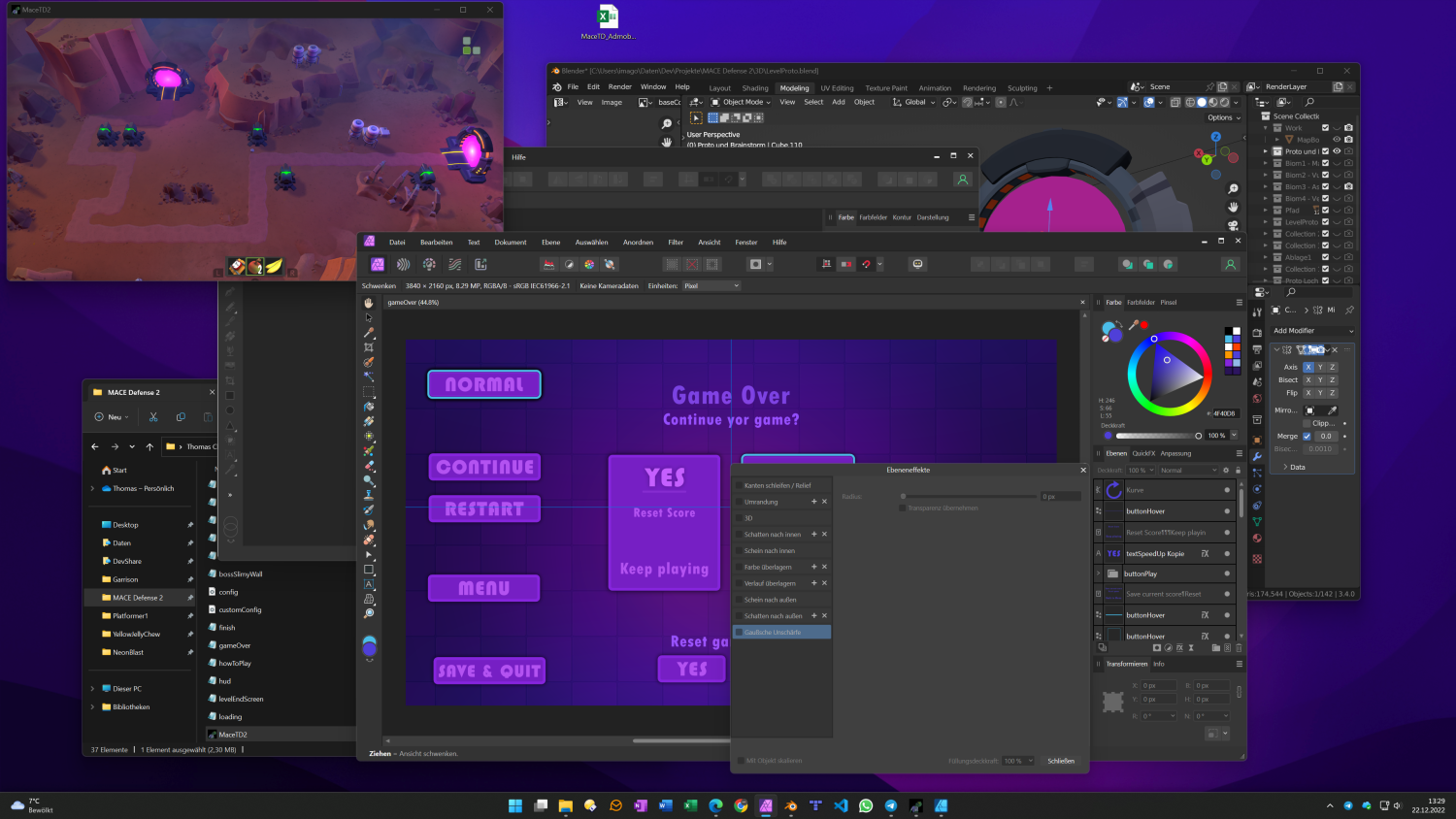The height and width of the screenshot is (819, 1456).
Task: Open the Filter menu in Affinity
Action: (675, 242)
